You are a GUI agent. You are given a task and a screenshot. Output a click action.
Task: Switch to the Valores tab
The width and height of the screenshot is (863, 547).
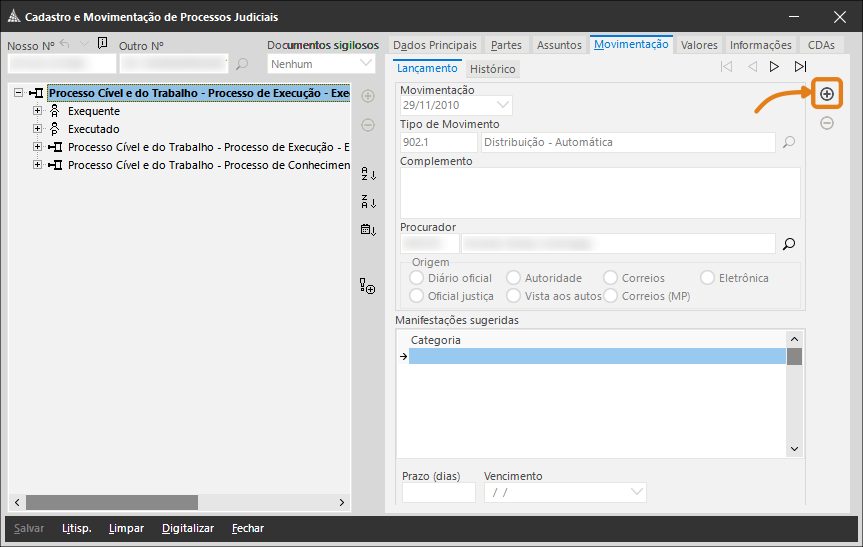point(699,45)
